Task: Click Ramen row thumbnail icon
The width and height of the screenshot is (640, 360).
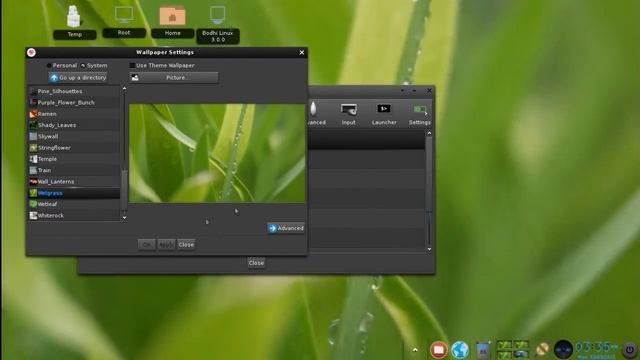Action: (x=33, y=114)
